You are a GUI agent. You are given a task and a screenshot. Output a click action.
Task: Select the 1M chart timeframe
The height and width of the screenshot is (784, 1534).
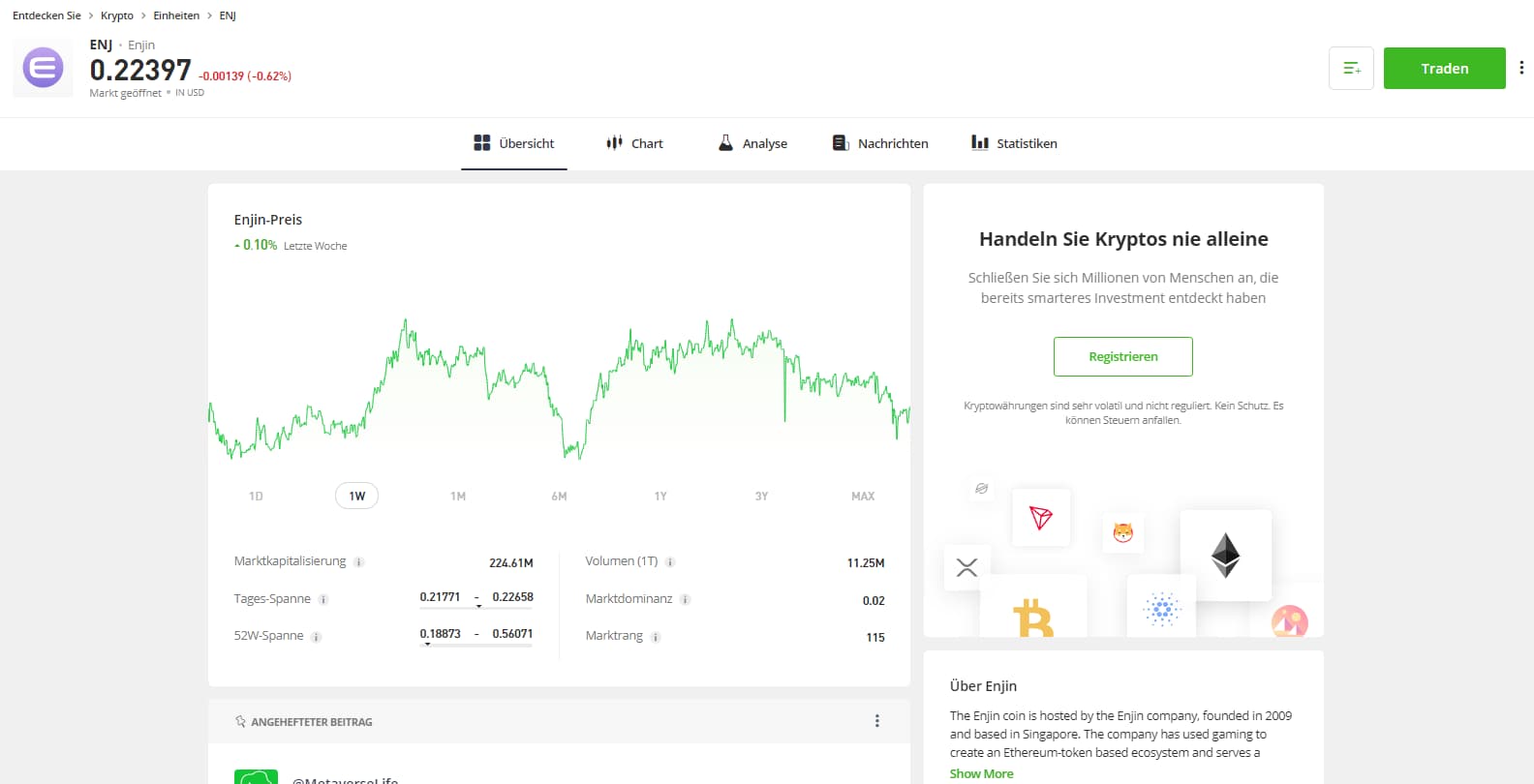pyautogui.click(x=458, y=497)
